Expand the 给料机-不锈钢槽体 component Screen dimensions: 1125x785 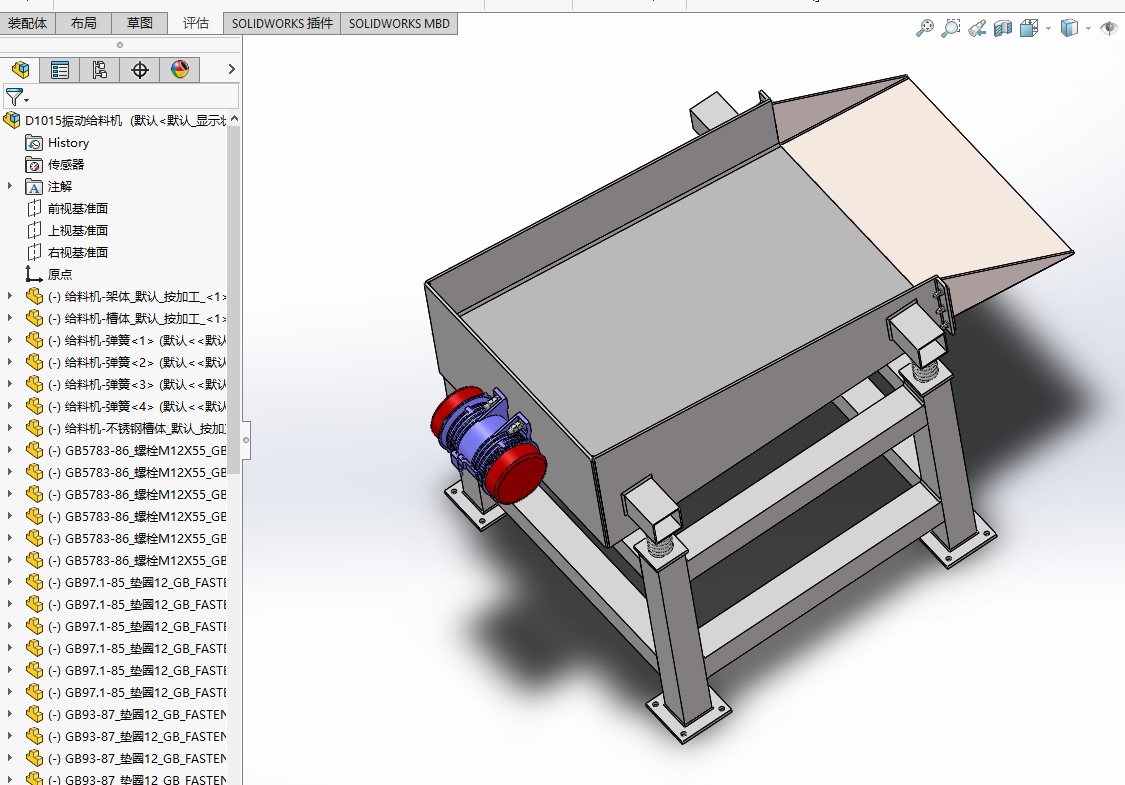pos(10,428)
